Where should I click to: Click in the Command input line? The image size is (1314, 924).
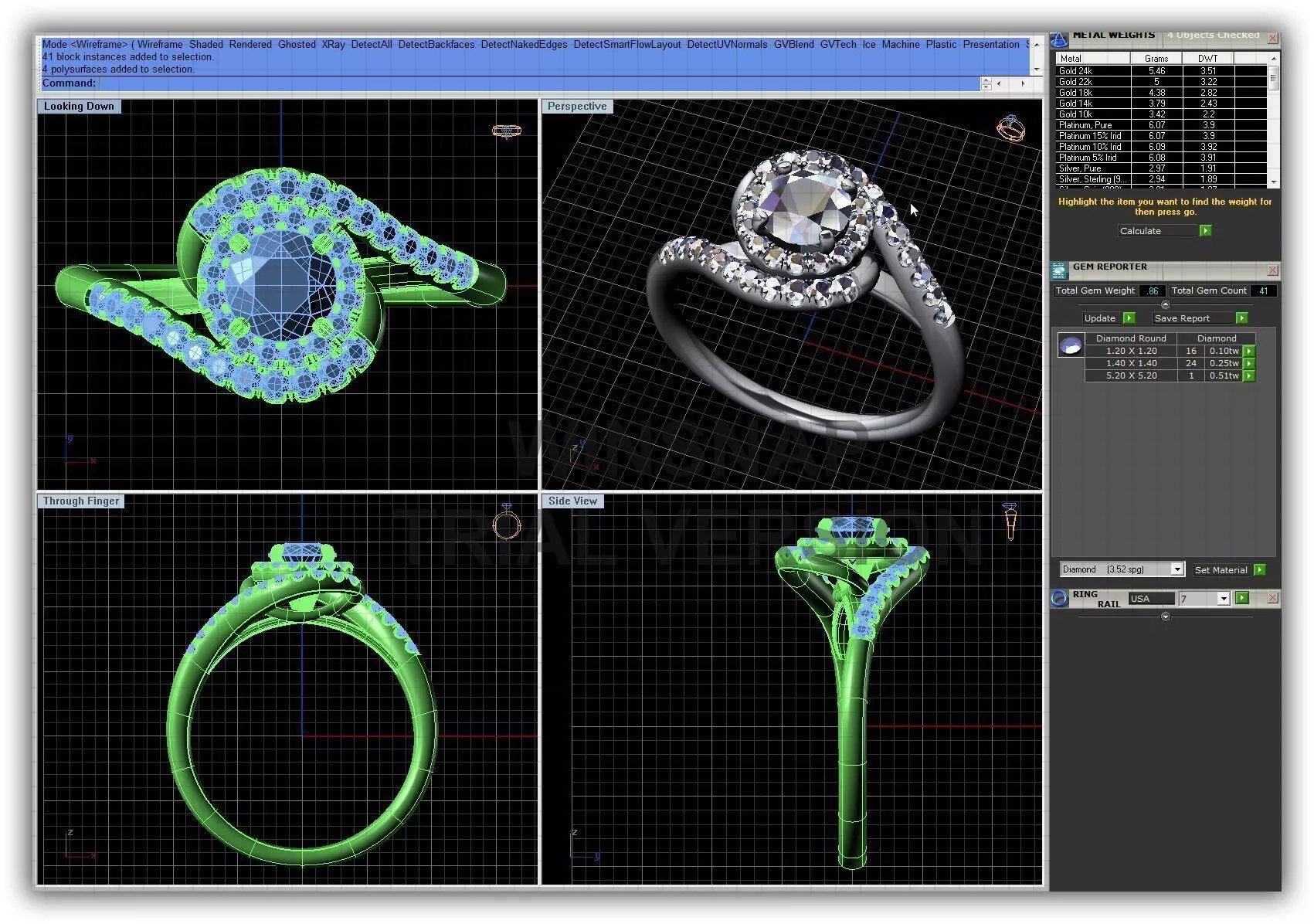pos(539,83)
